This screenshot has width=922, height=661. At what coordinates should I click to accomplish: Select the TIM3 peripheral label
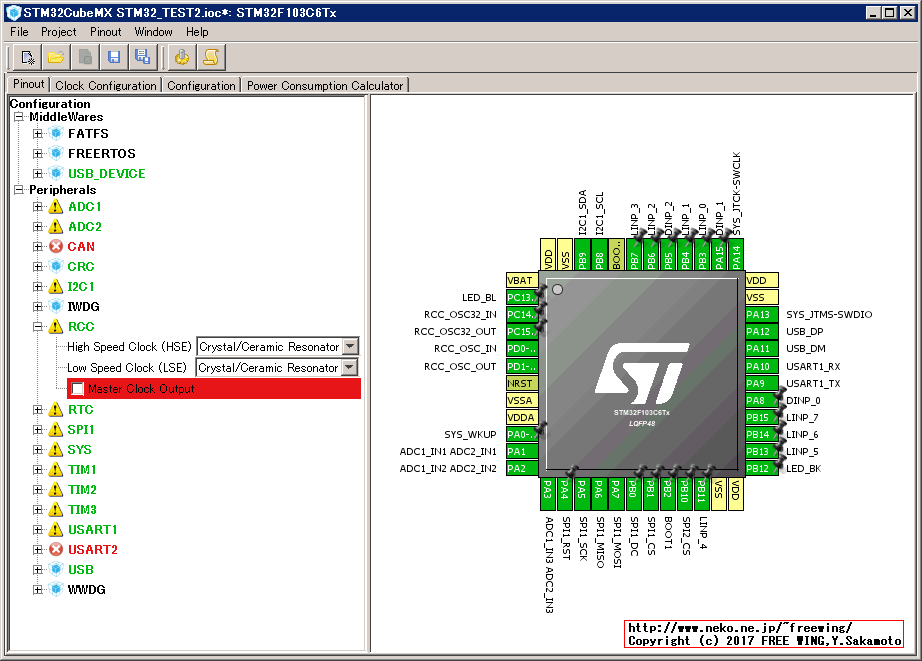pos(82,509)
